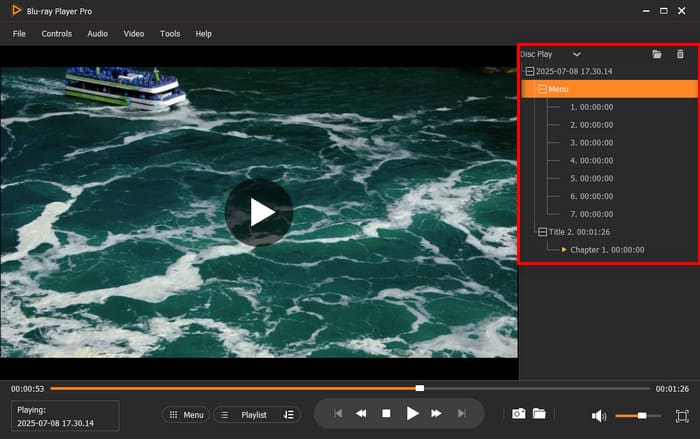The image size is (700, 439).
Task: Click the Playing: 2025-07-08 17.30.14 info box
Action: click(65, 416)
